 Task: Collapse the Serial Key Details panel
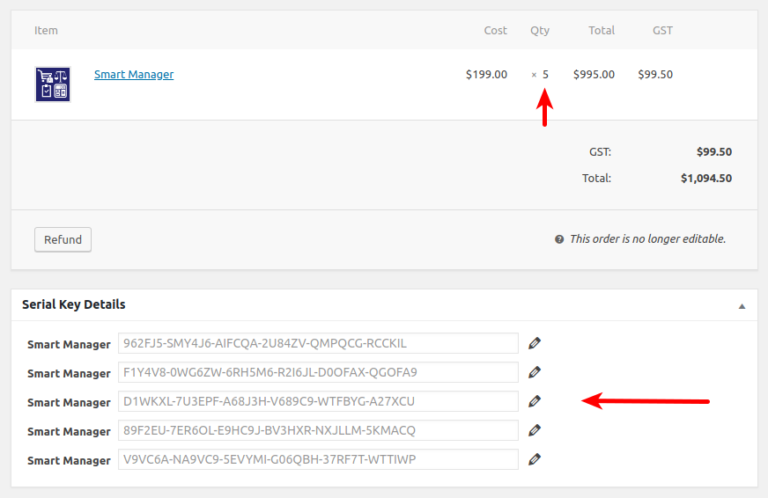(742, 307)
